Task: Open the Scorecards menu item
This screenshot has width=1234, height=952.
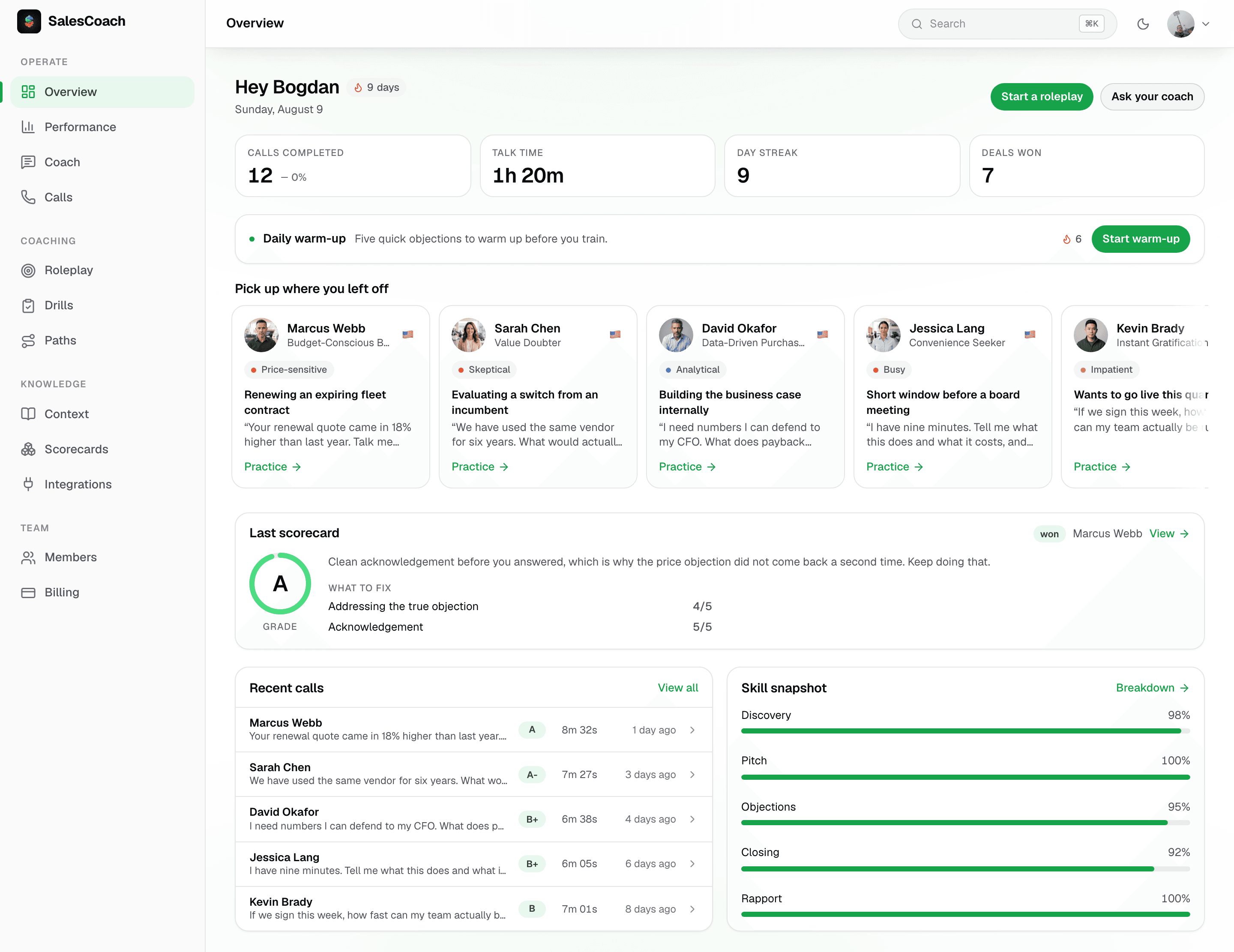Action: click(102, 449)
